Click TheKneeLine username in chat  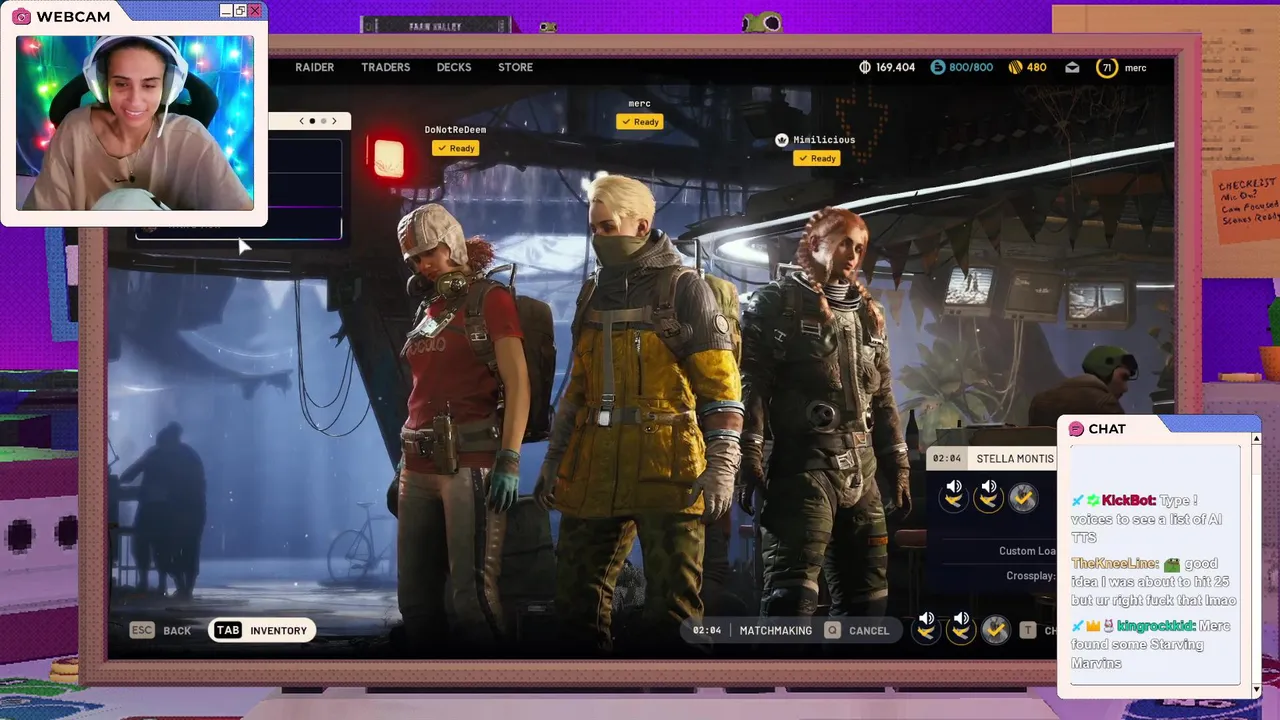click(x=1114, y=563)
